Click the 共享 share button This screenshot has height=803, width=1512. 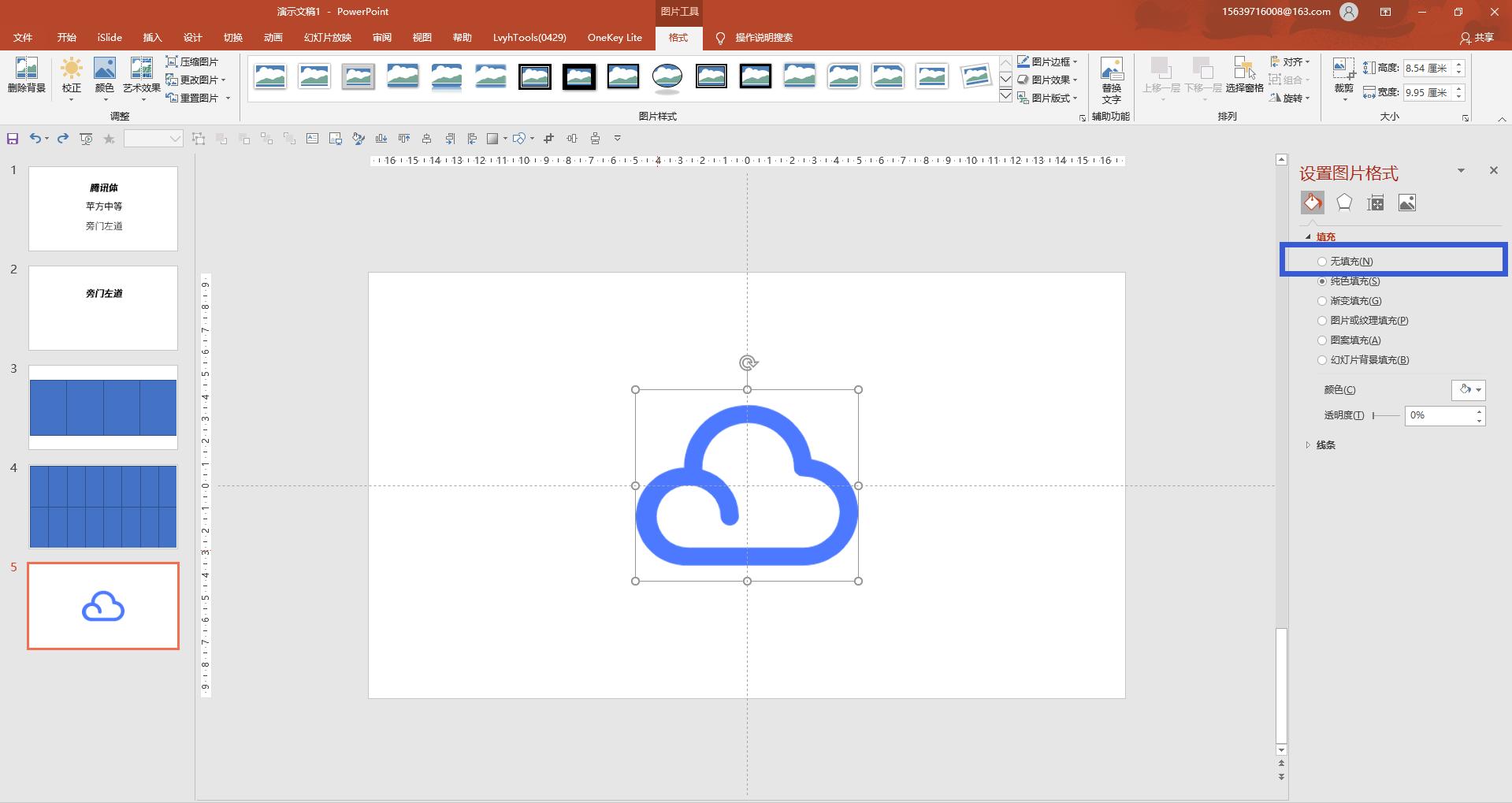(x=1477, y=38)
